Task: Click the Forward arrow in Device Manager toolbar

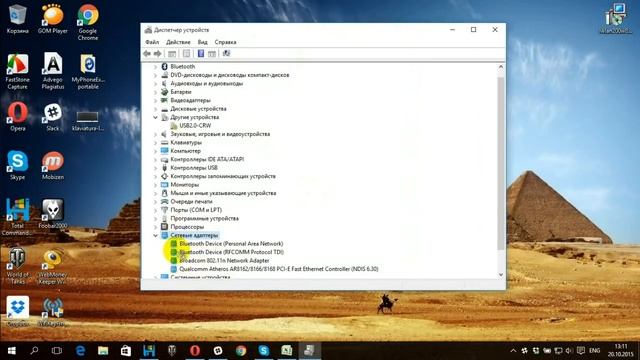Action: (158, 54)
